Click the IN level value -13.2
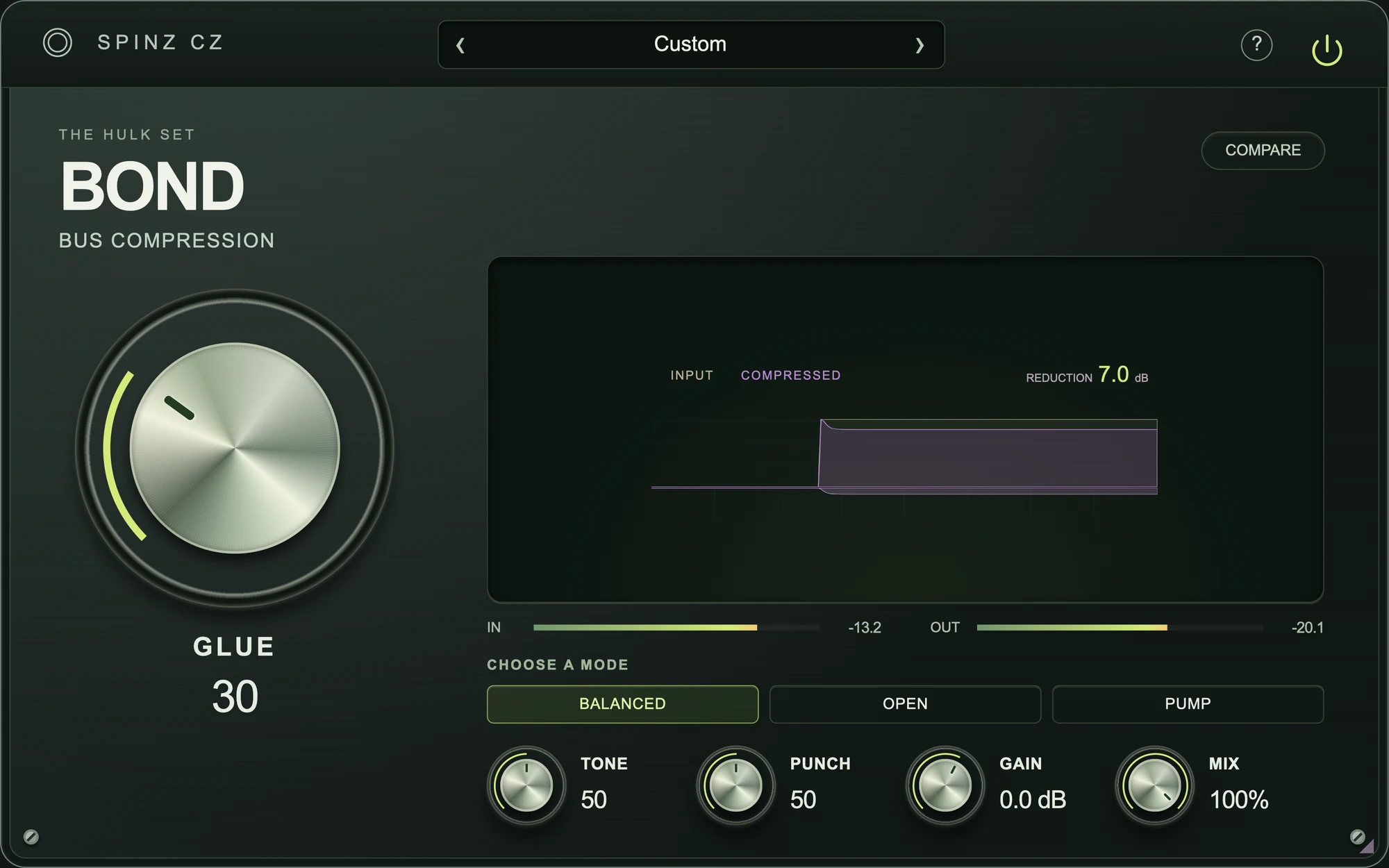The width and height of the screenshot is (1389, 868). 865,627
